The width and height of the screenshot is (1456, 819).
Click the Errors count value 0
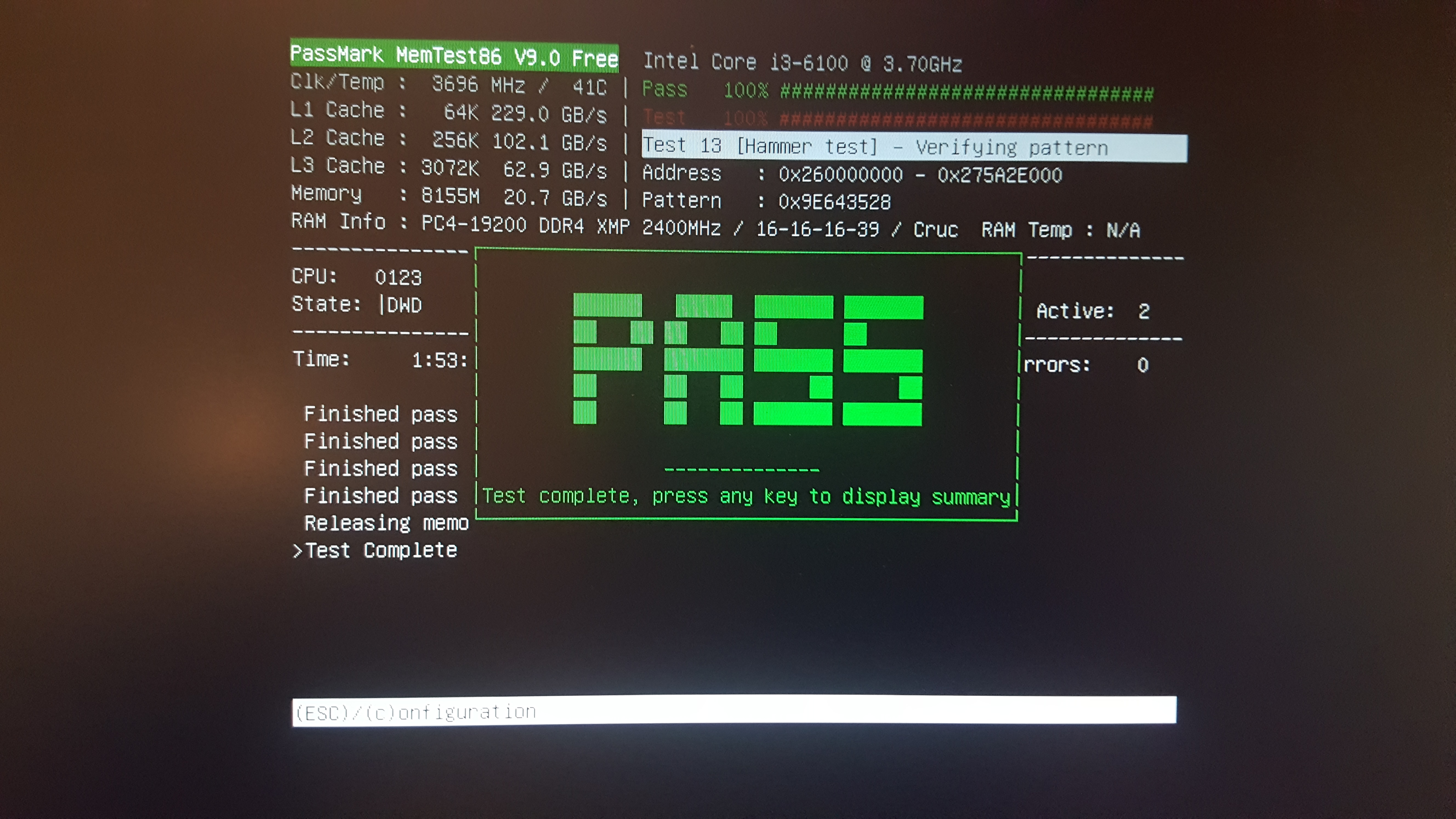point(1142,365)
